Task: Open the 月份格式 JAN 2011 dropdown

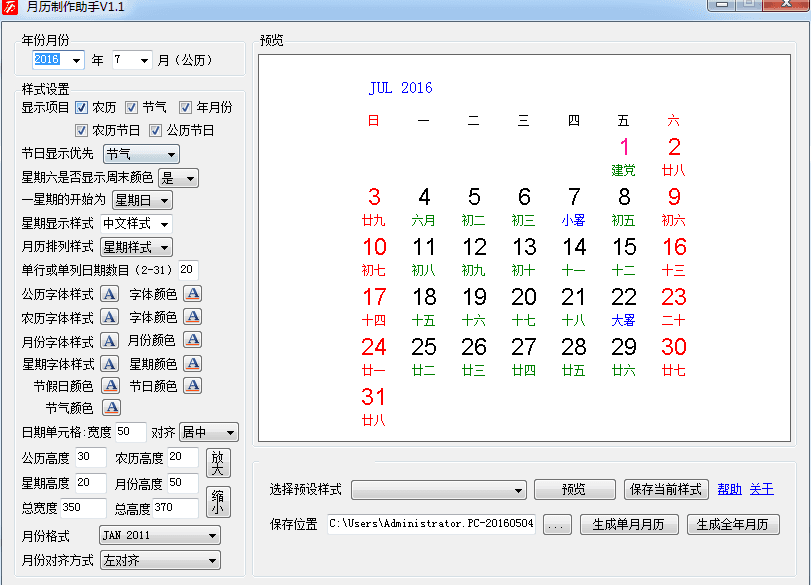Action: pyautogui.click(x=159, y=536)
